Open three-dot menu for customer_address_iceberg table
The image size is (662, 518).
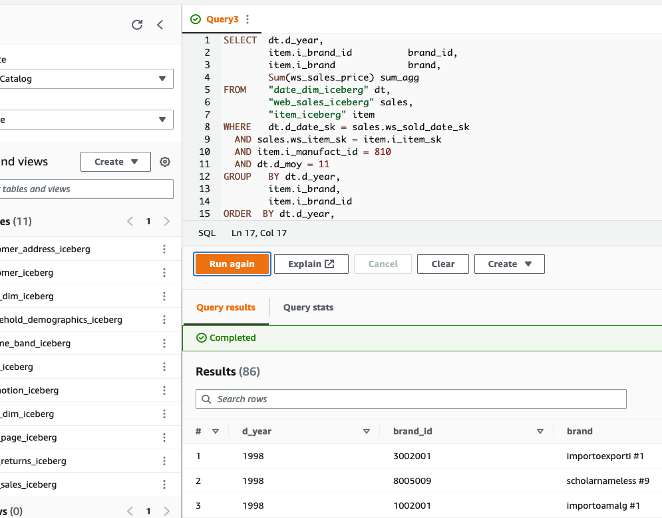164,249
